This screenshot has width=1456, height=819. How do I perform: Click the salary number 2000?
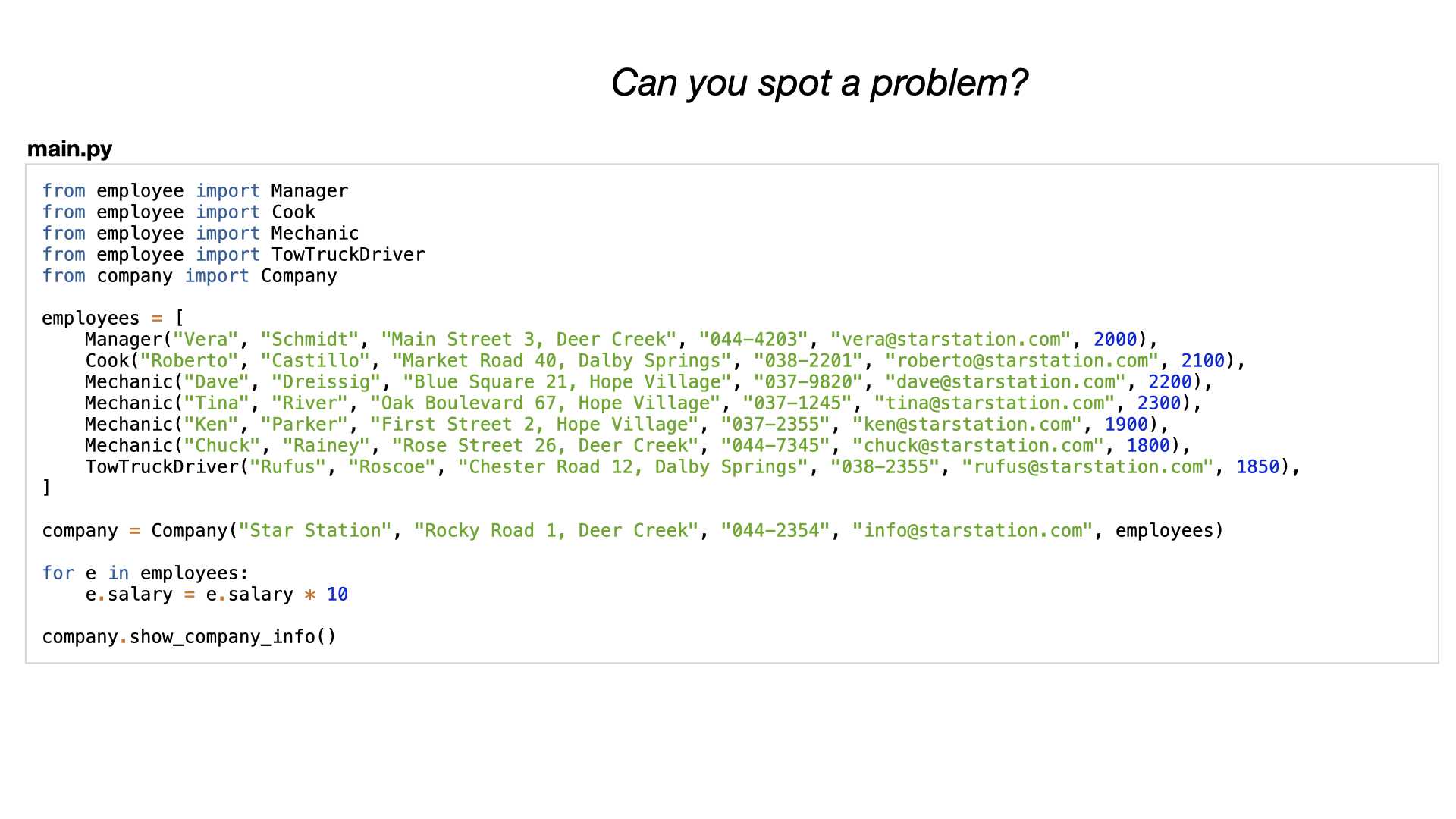(1116, 340)
